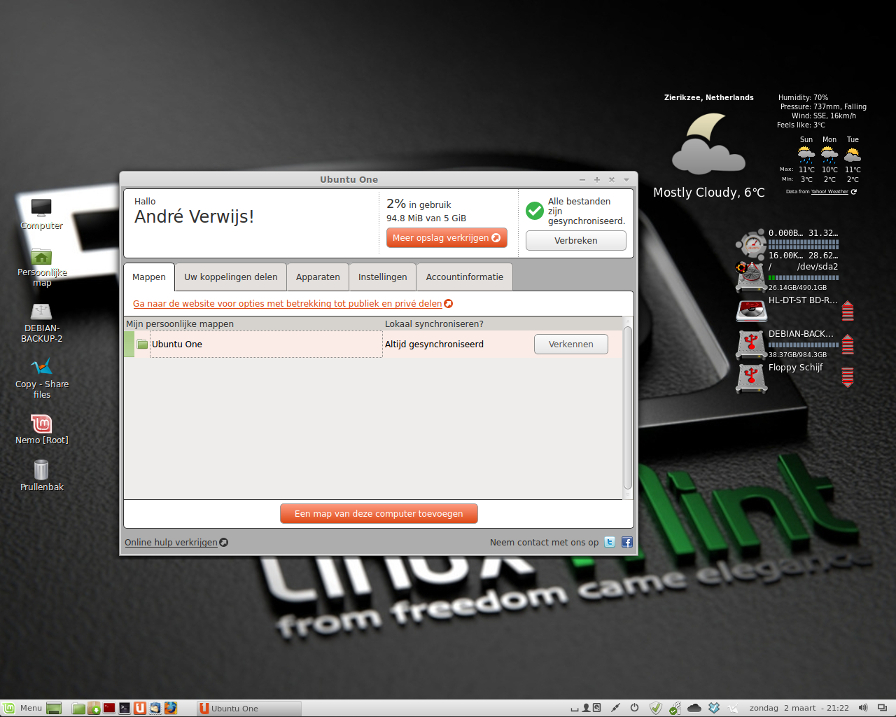
Task: Open the window menu arrow in title bar
Action: (x=626, y=179)
